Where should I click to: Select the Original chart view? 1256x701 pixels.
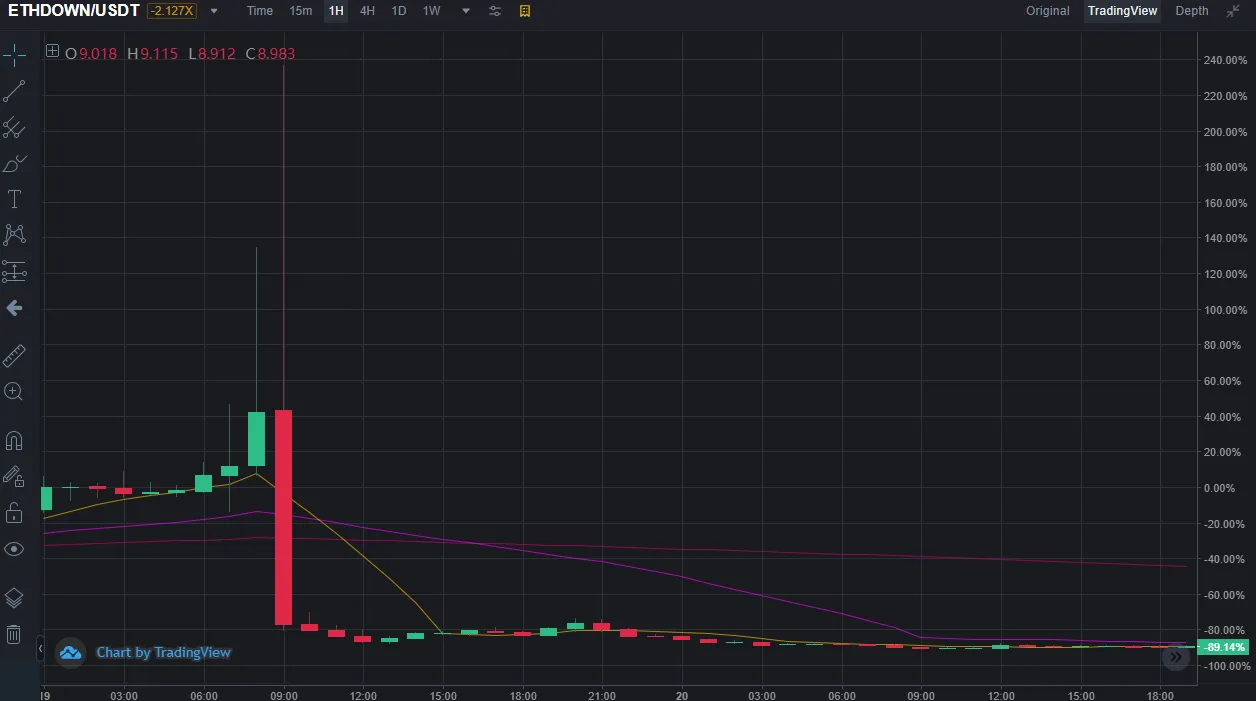1047,11
